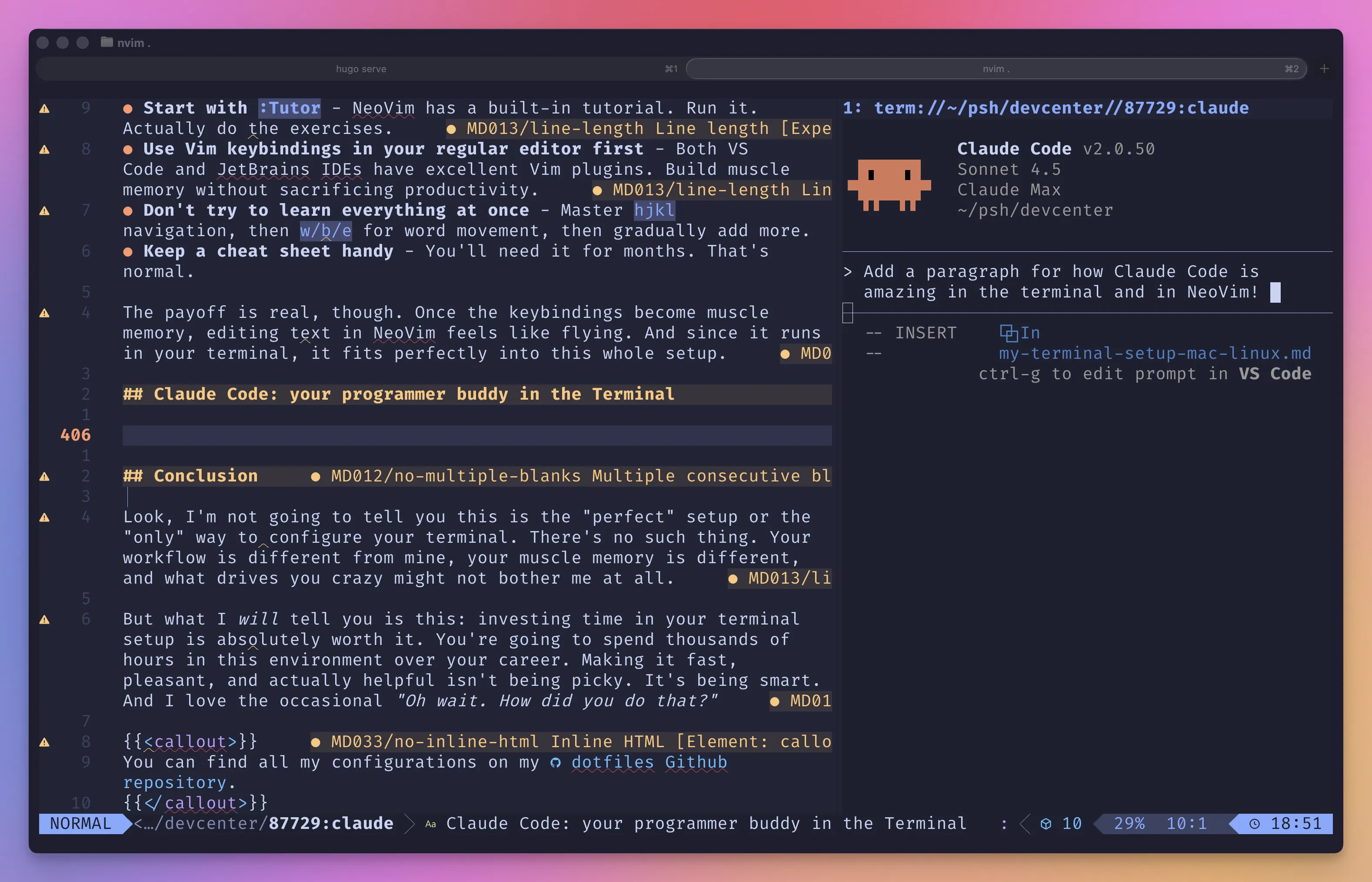Click the clock icon in the statusline
The width and height of the screenshot is (1372, 882).
(1254, 824)
